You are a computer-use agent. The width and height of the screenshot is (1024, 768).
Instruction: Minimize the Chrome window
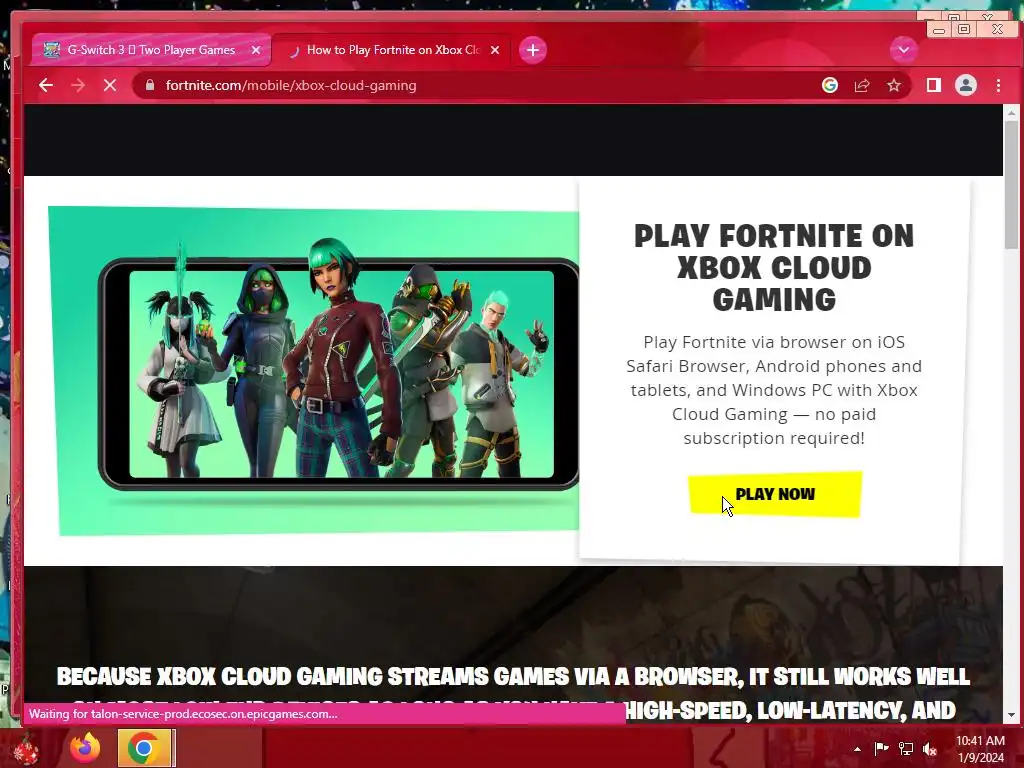939,29
